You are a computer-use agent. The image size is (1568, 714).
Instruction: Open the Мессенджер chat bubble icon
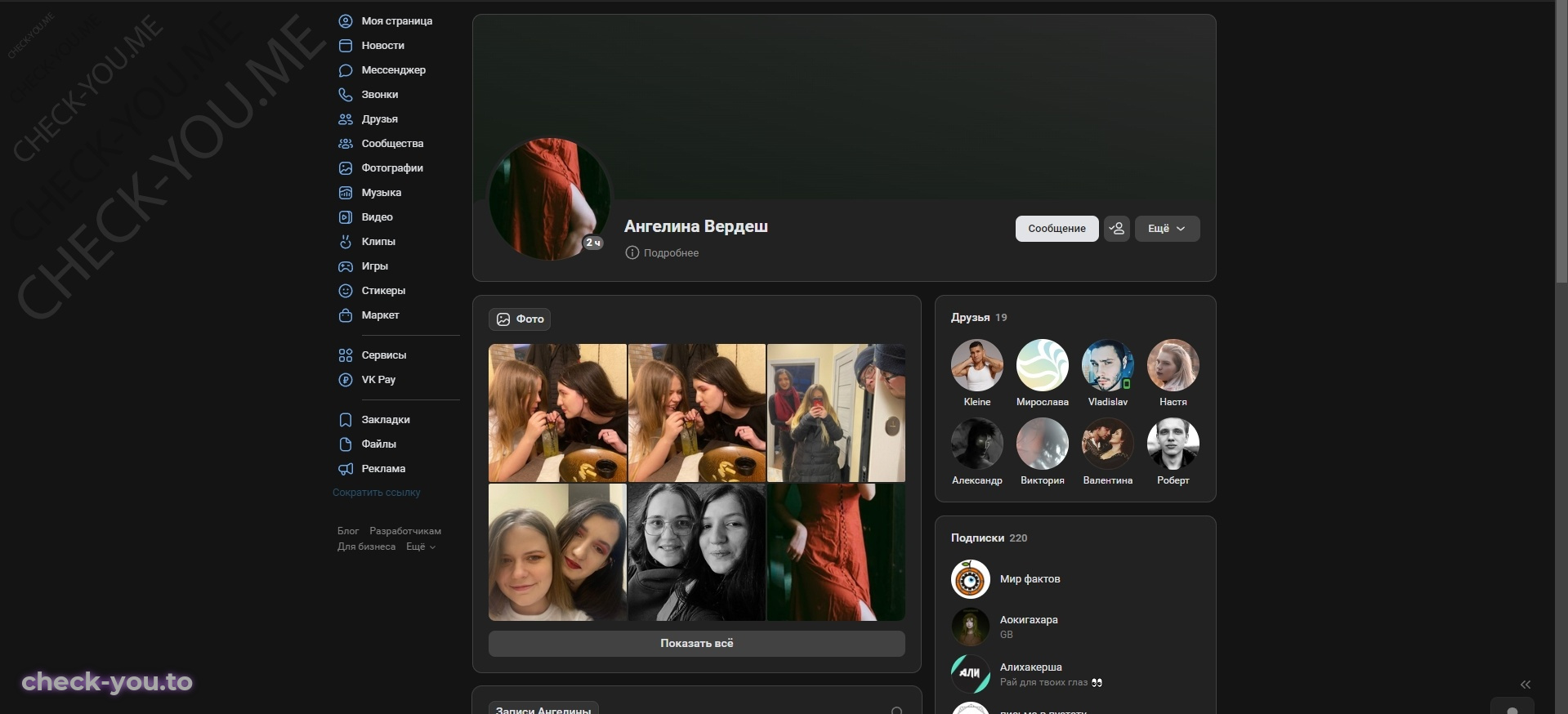click(x=346, y=70)
